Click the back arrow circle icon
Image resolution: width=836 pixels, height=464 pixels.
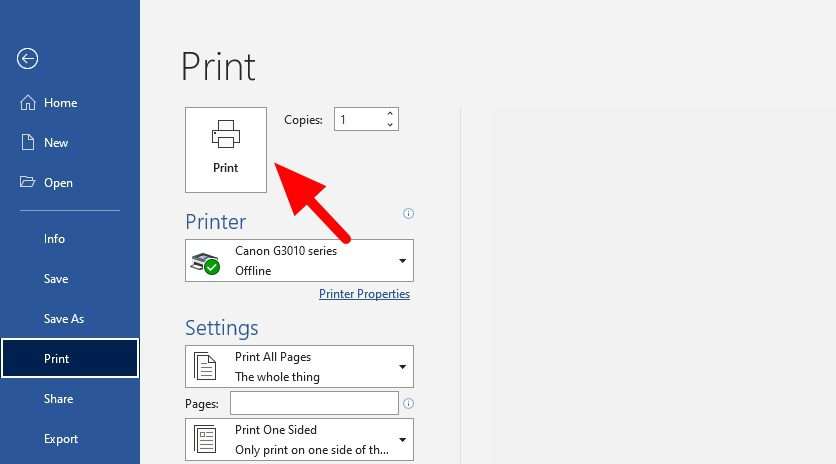(x=27, y=59)
